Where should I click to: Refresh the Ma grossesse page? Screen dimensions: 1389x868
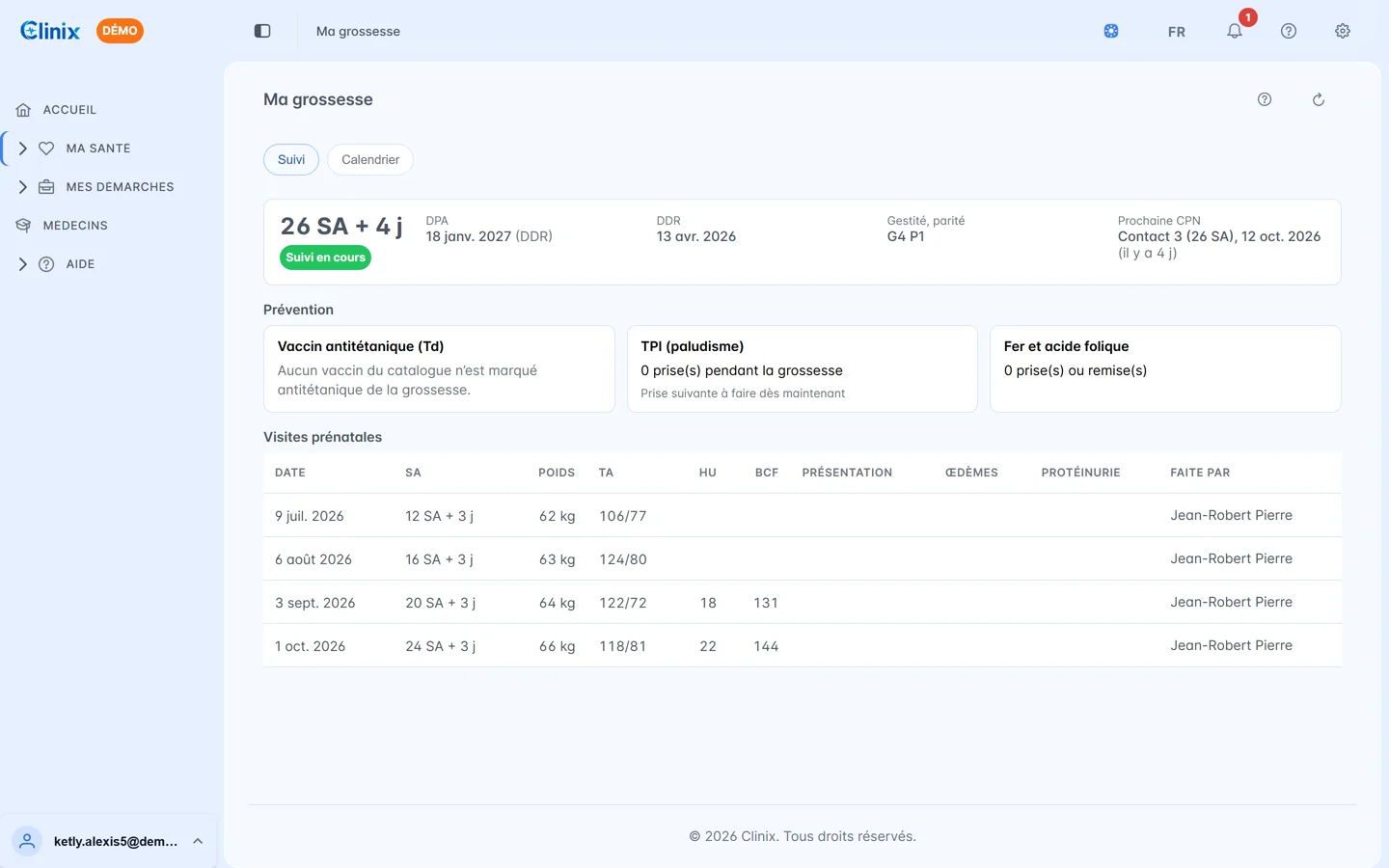[x=1319, y=99]
